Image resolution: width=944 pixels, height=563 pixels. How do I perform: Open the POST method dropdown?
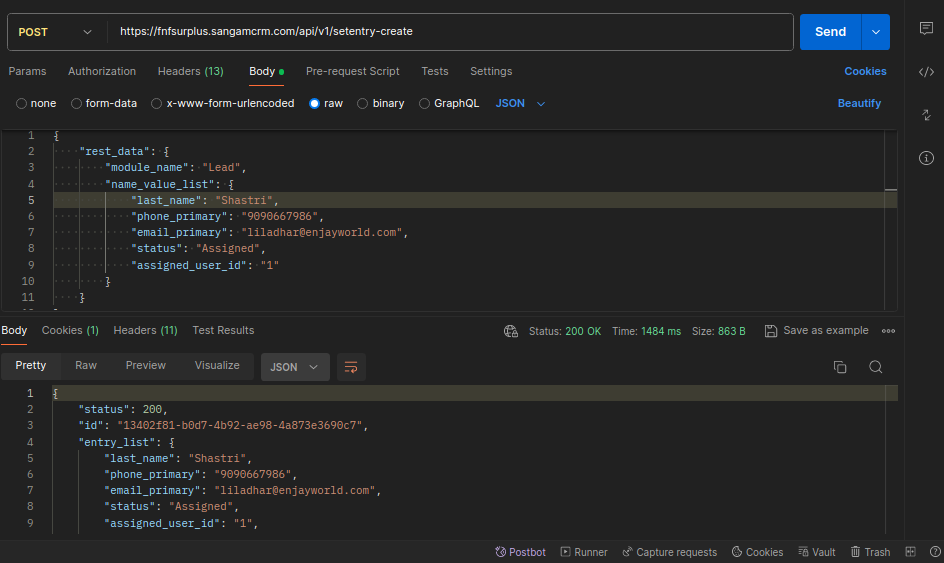coord(55,32)
